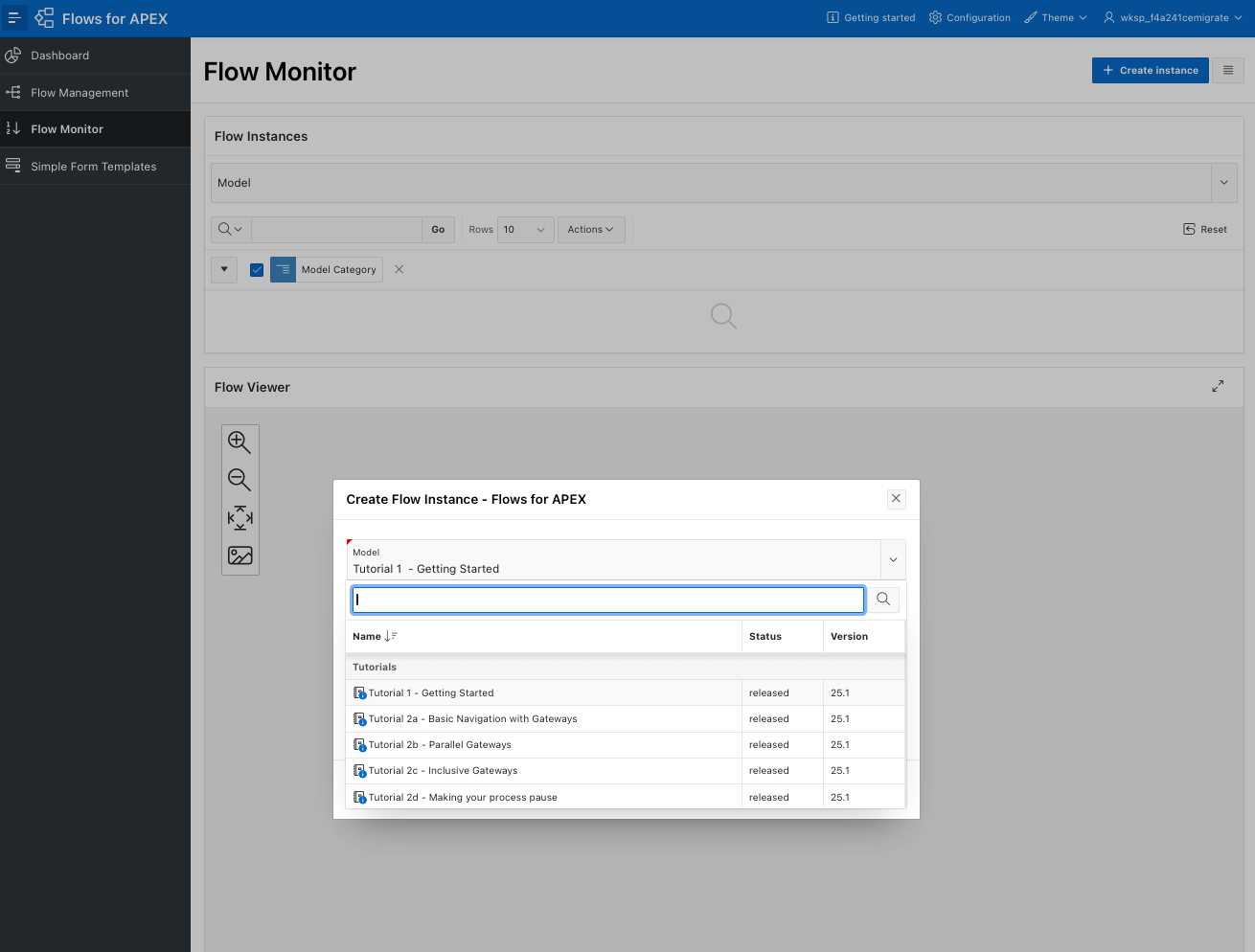Toggle the Model popup LOV dropdown arrow
The width and height of the screenshot is (1255, 952).
(x=893, y=559)
